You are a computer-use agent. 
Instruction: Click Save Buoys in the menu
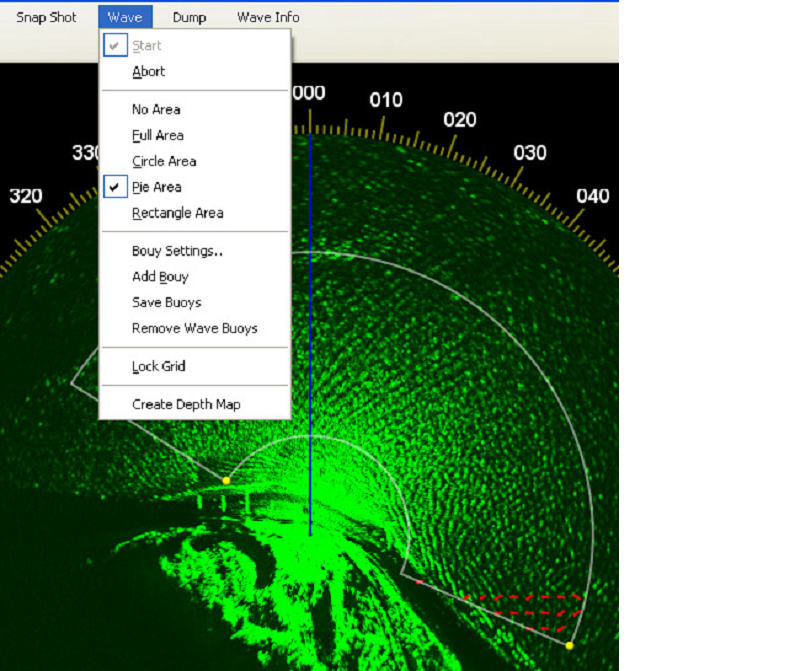point(166,303)
